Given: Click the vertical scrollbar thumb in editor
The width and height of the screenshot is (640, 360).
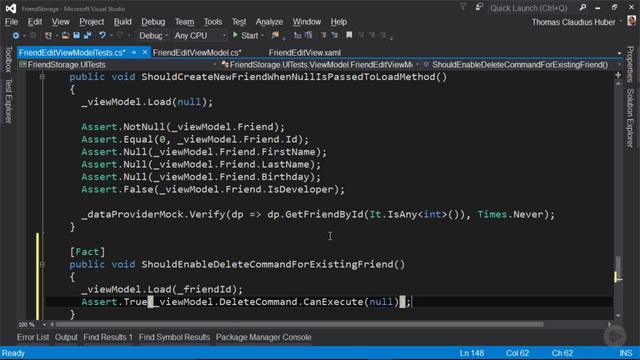Looking at the screenshot, I should click(x=618, y=267).
